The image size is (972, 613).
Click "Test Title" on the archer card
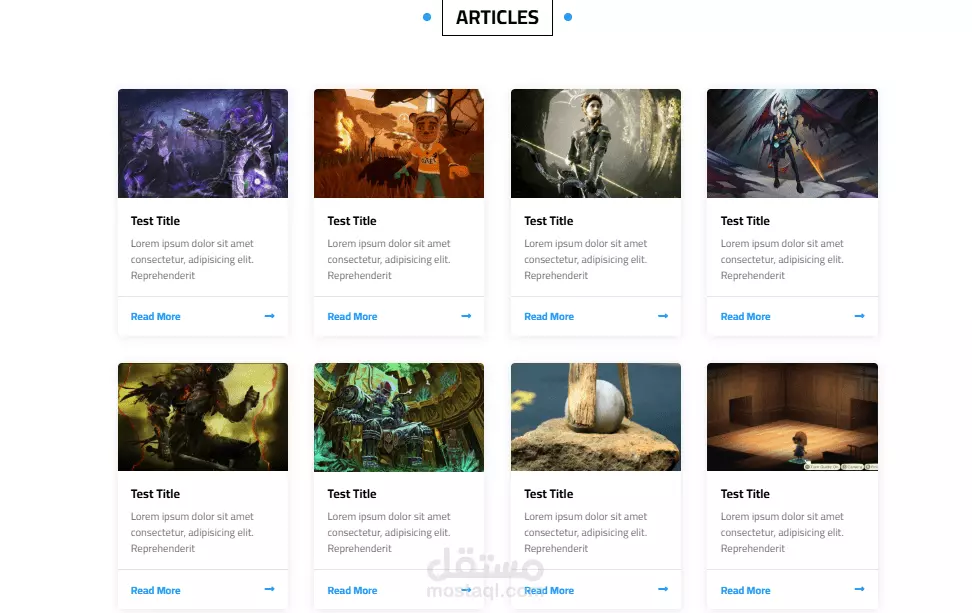tap(549, 221)
